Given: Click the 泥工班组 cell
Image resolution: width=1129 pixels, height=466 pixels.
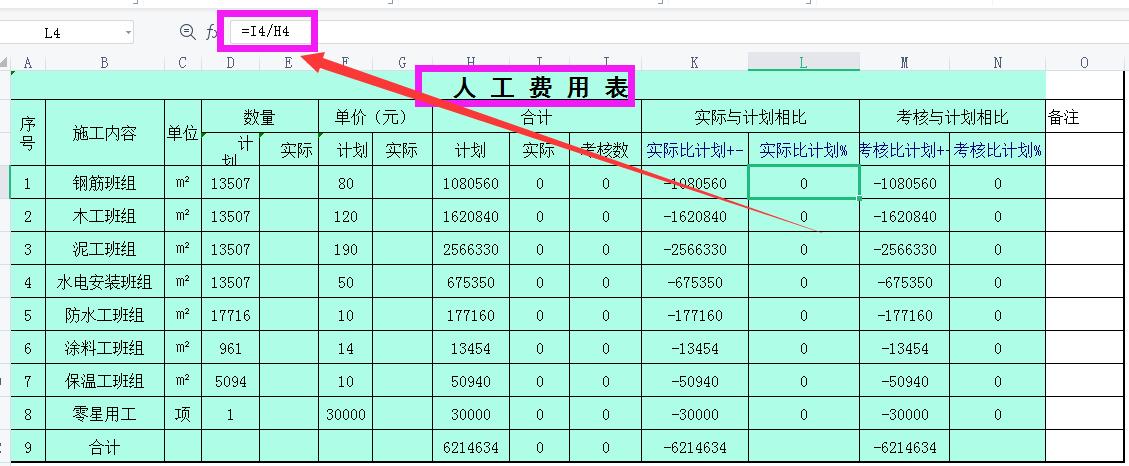Looking at the screenshot, I should click(x=104, y=249).
